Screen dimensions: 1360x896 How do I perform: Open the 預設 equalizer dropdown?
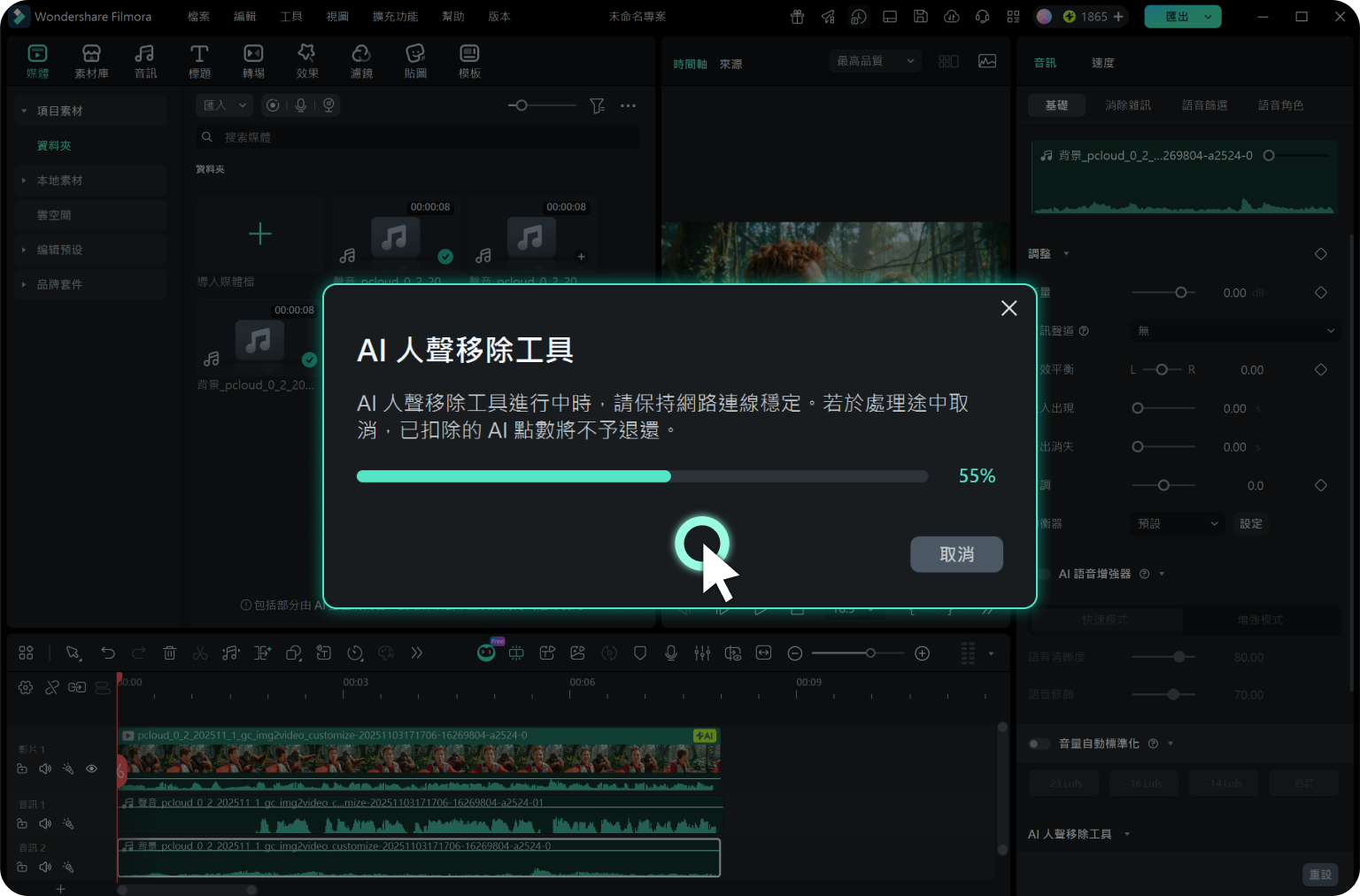coord(1178,524)
